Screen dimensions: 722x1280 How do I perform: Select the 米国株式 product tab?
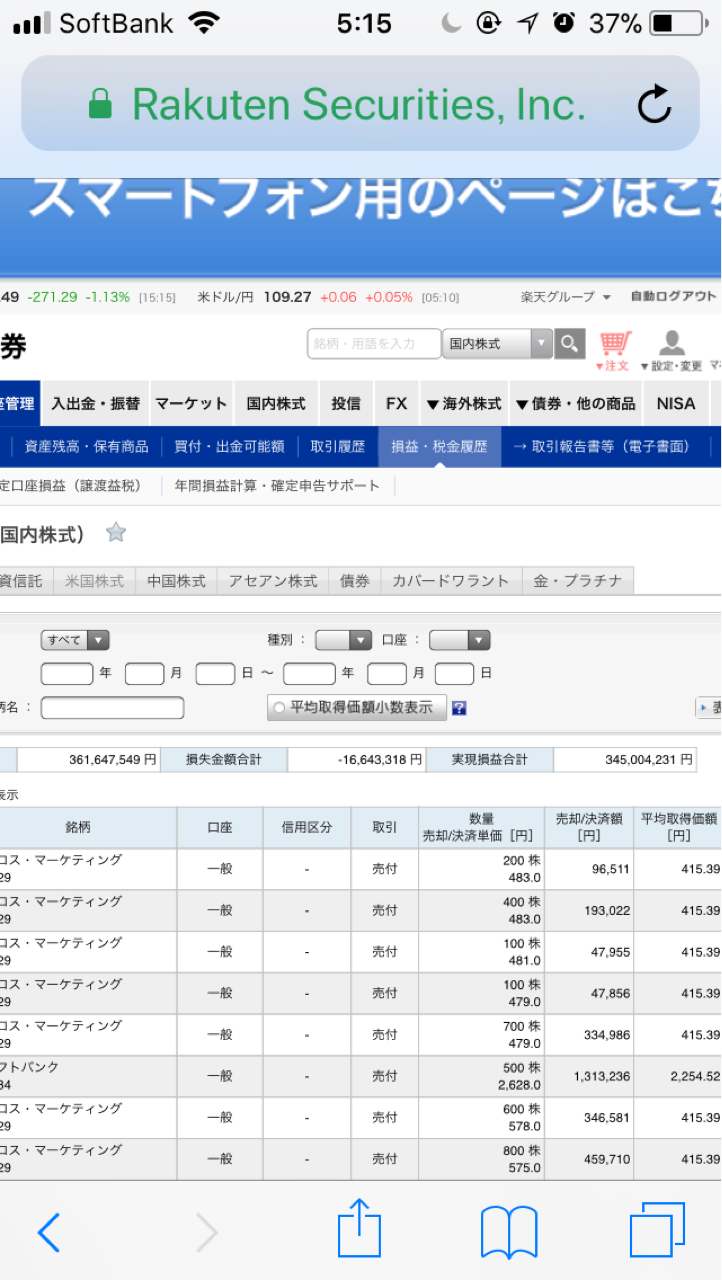tap(95, 581)
